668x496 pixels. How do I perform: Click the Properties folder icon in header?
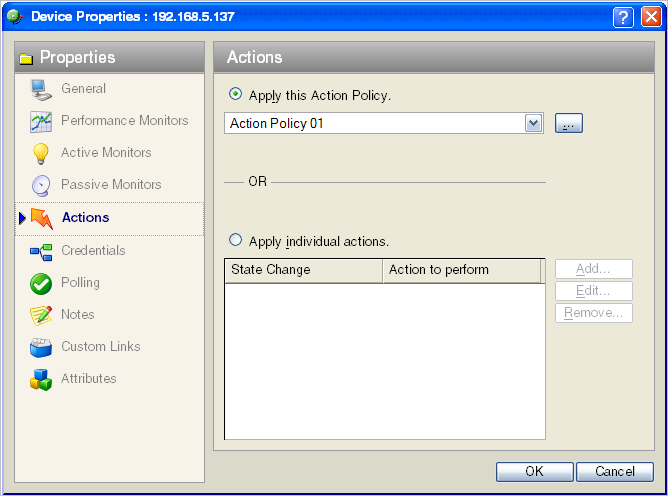coord(26,58)
